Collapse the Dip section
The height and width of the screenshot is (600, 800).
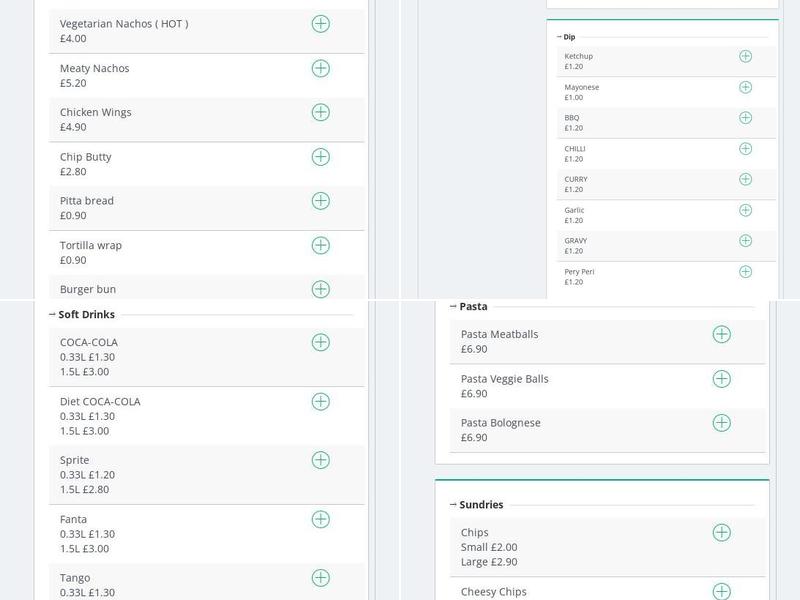click(559, 37)
